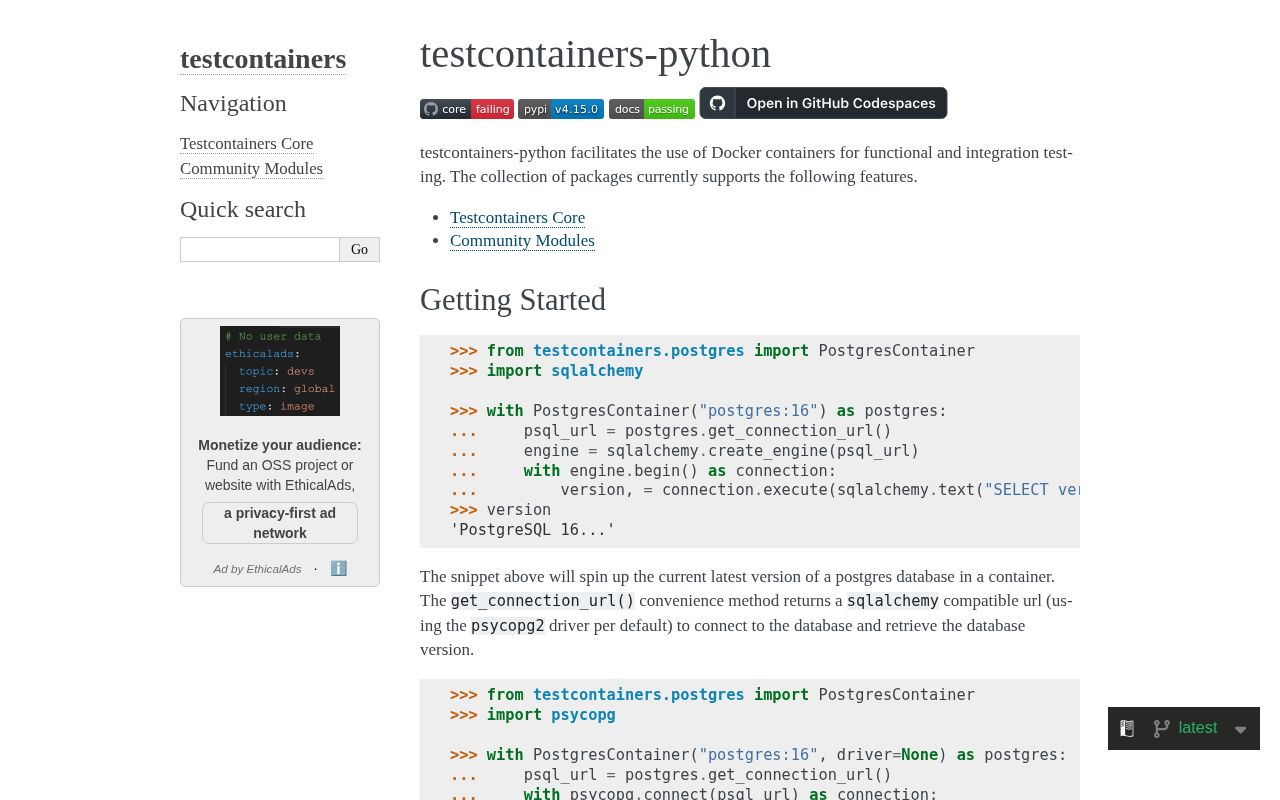Select the latest version label
Image resolution: width=1280 pixels, height=800 pixels.
(x=1198, y=728)
